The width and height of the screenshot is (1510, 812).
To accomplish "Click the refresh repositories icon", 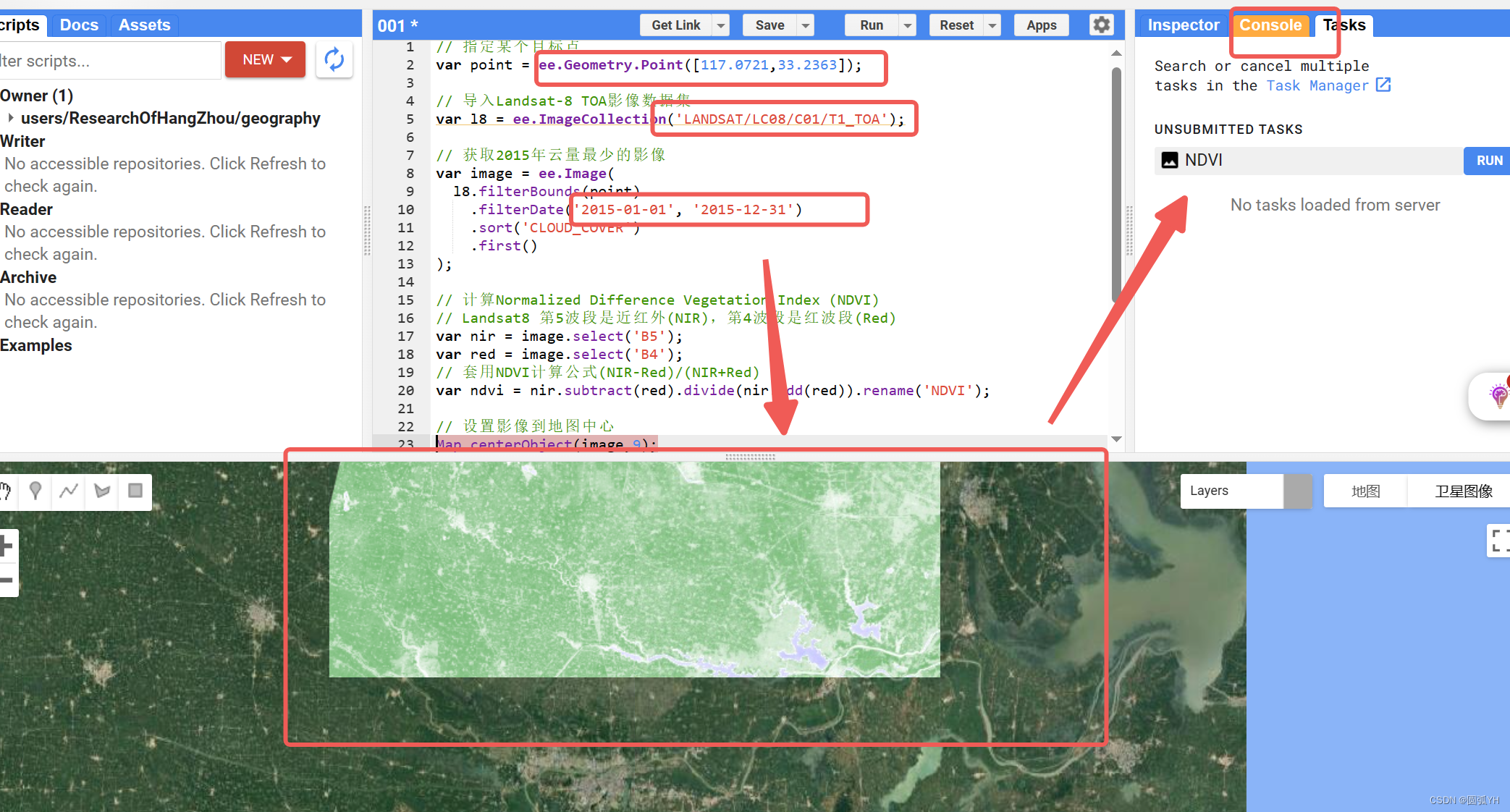I will pos(334,59).
